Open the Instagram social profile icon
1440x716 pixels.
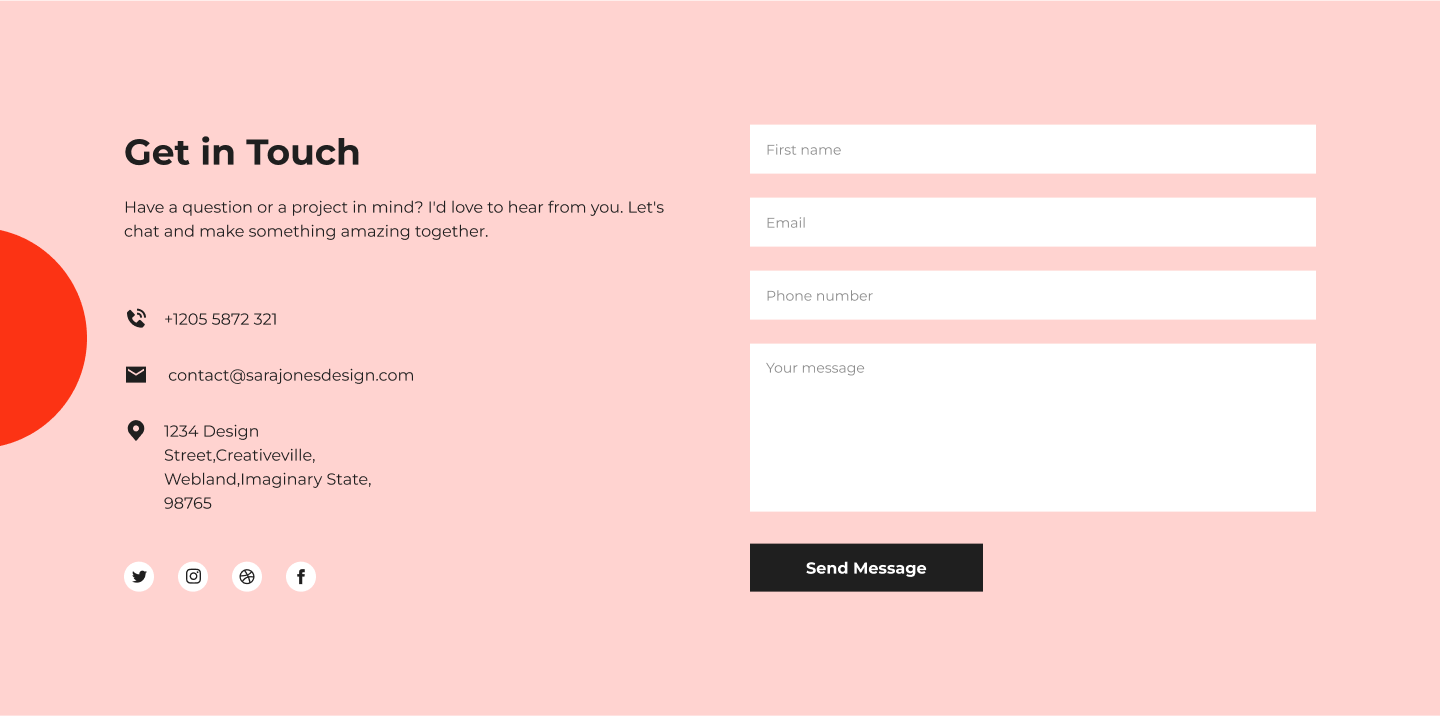(193, 577)
